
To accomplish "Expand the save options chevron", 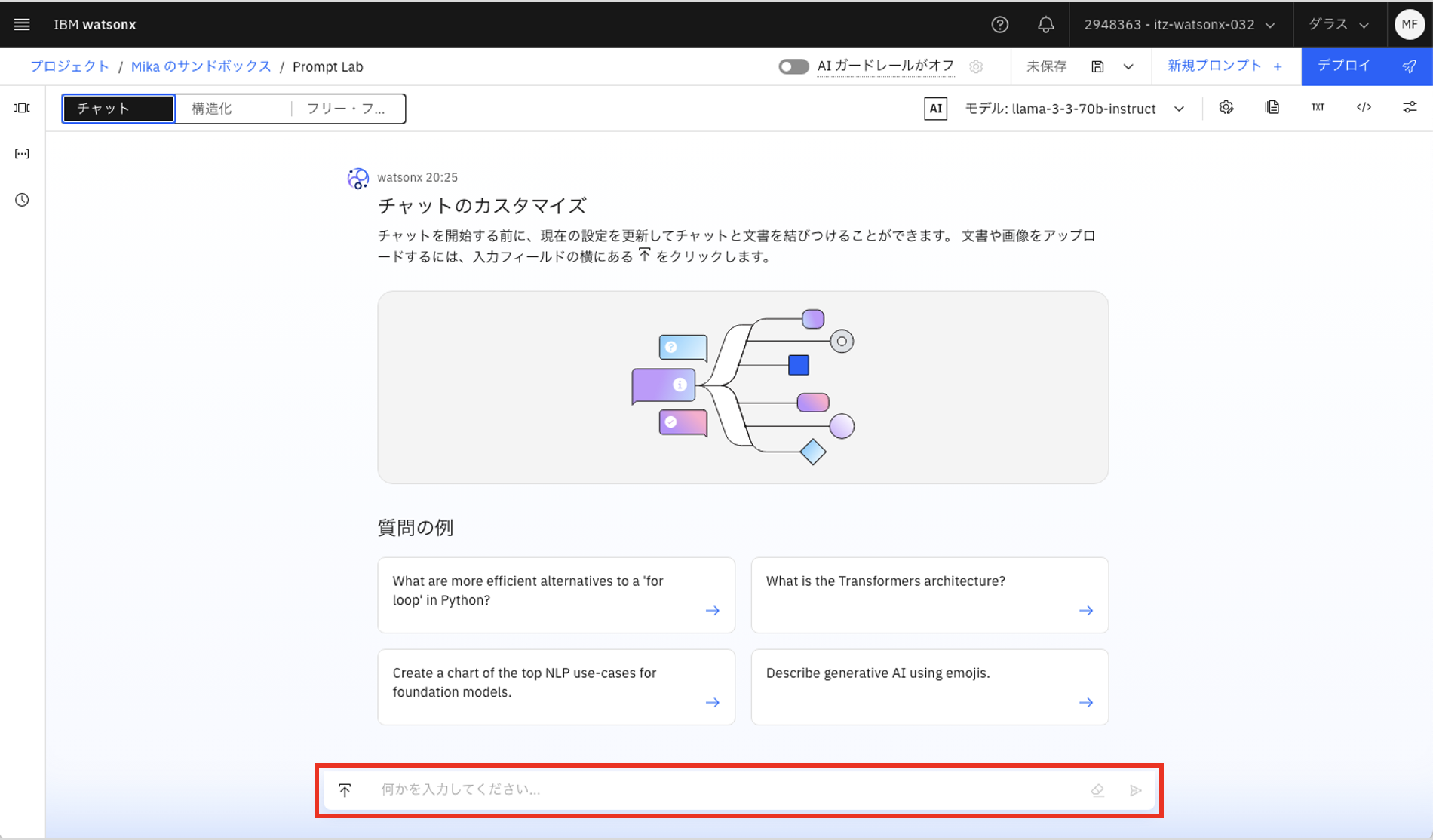I will [x=1128, y=66].
